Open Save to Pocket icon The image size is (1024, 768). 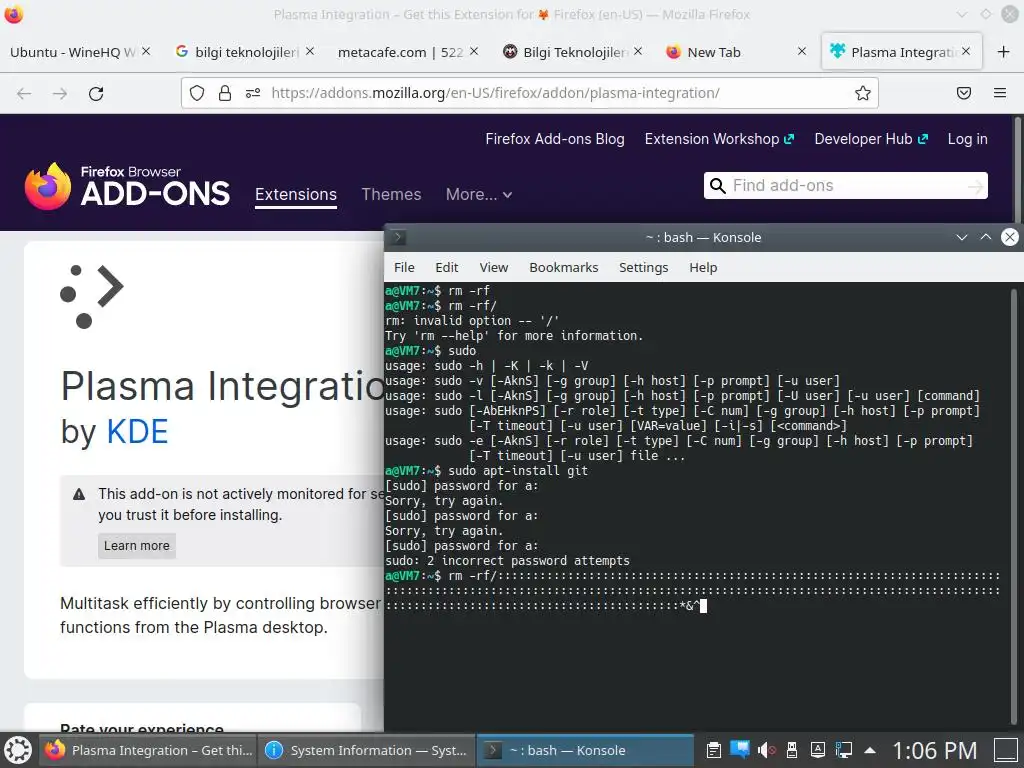pos(964,93)
